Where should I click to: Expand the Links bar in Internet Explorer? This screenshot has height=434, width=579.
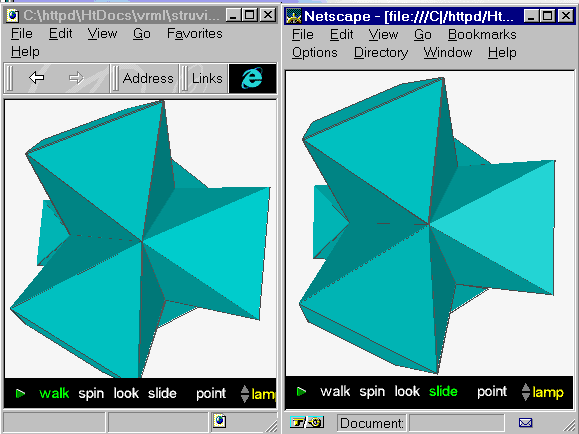coord(207,78)
